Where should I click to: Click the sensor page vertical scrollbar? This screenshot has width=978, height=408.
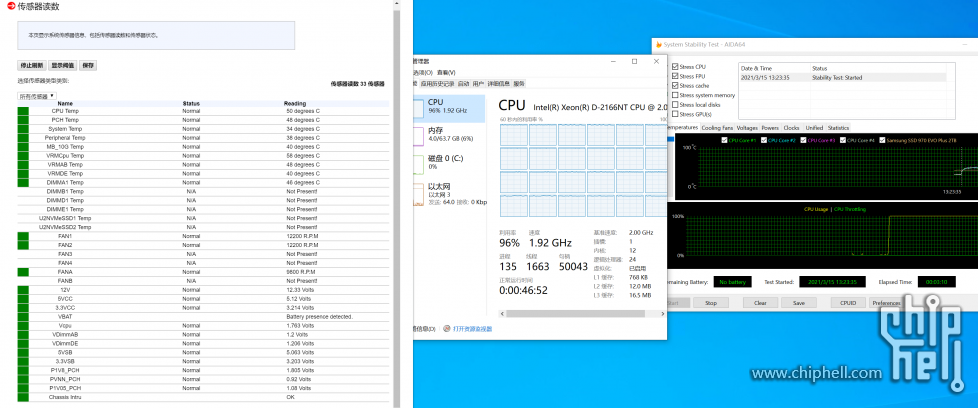[396, 206]
